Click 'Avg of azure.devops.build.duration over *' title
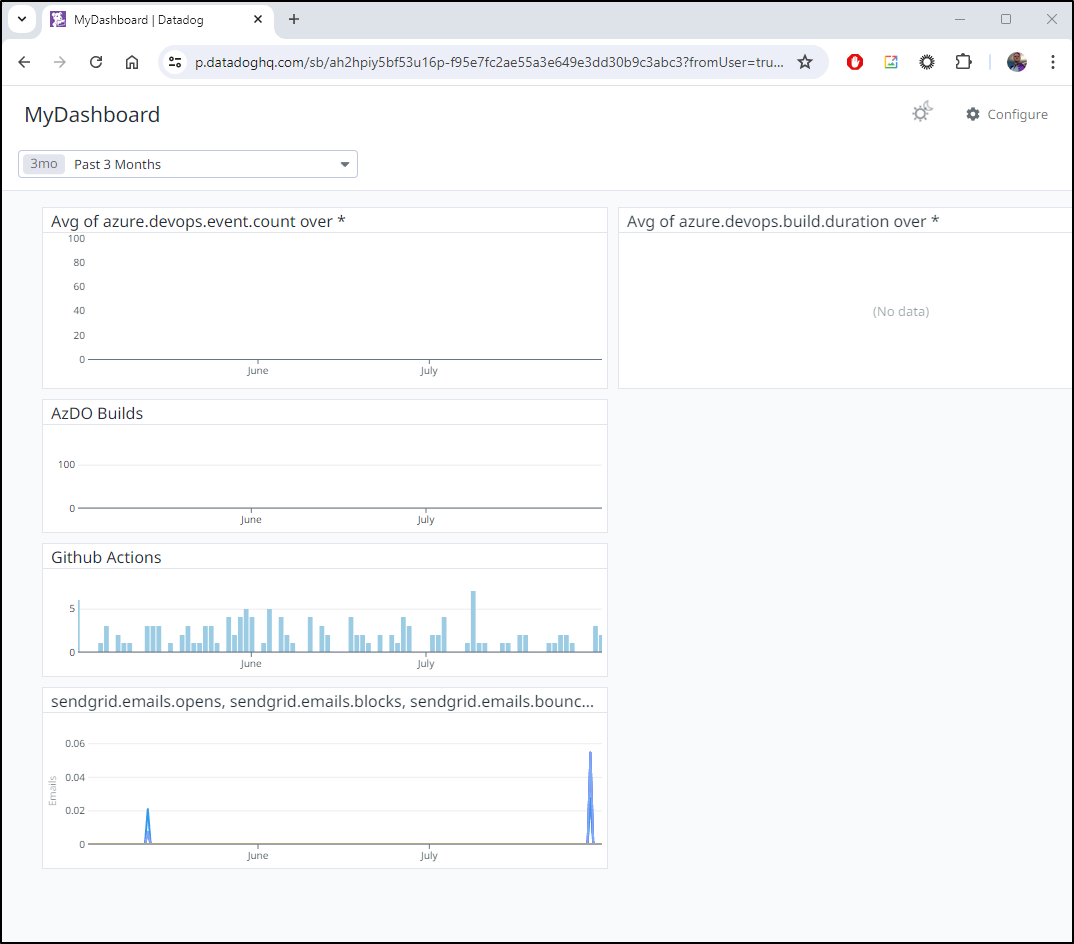This screenshot has width=1074, height=944. pyautogui.click(x=783, y=221)
